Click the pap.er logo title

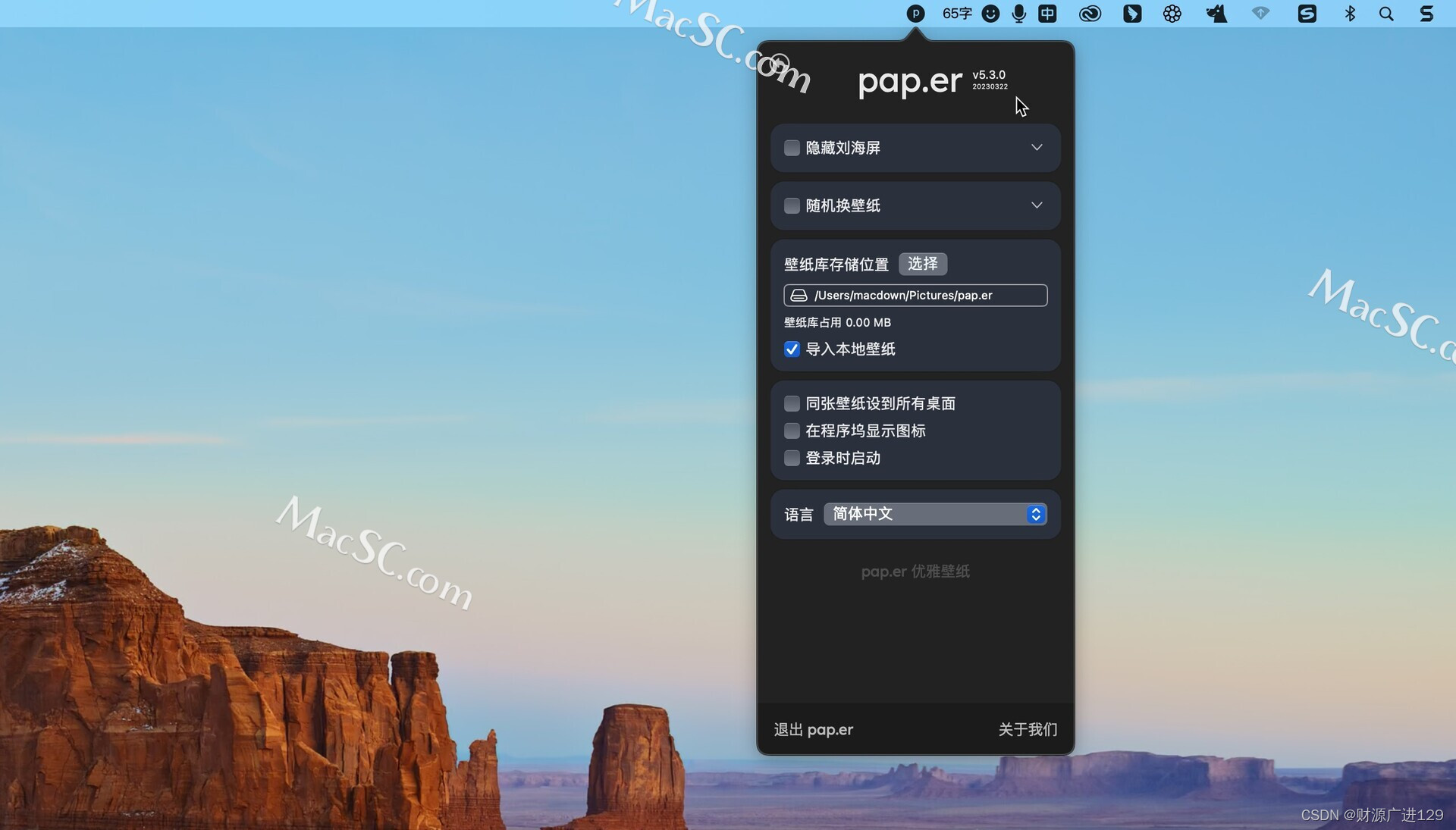click(x=910, y=81)
